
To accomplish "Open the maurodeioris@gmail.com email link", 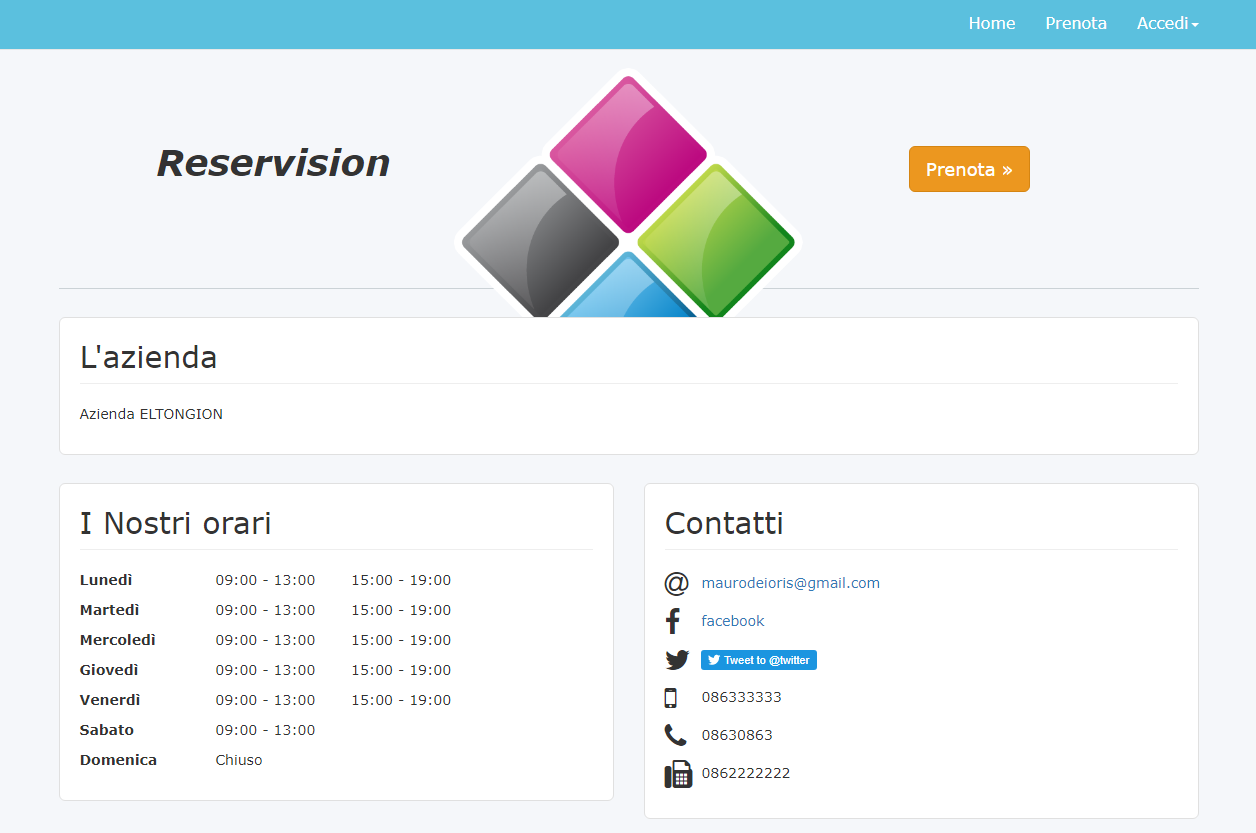I will (x=790, y=583).
